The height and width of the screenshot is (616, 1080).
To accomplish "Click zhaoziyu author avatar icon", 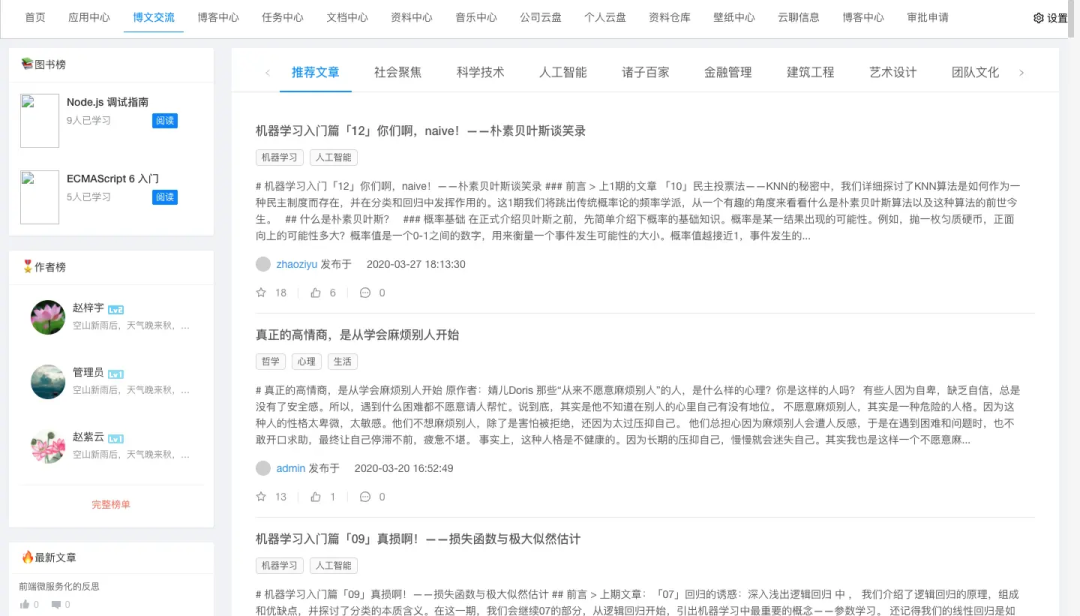I will click(263, 264).
